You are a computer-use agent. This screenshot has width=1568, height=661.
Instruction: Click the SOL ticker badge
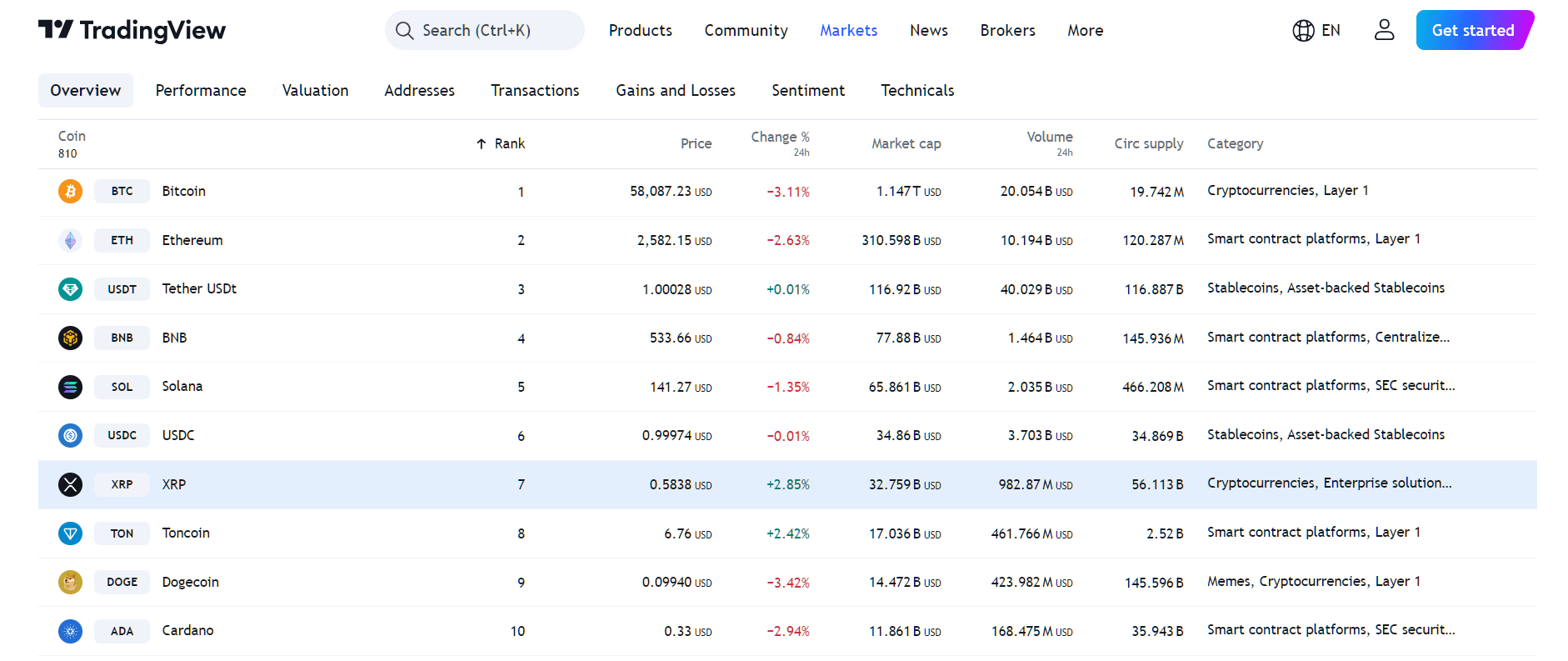tap(122, 387)
